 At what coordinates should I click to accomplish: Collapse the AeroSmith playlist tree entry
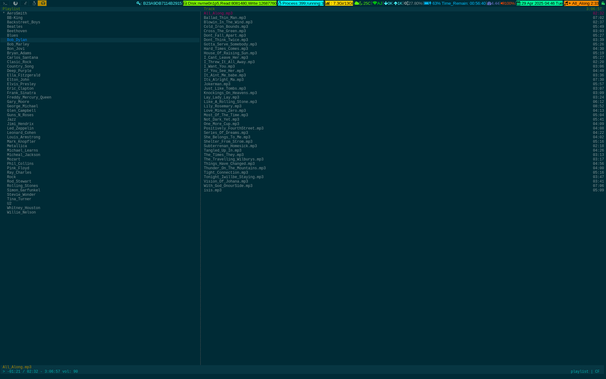(x=4, y=13)
